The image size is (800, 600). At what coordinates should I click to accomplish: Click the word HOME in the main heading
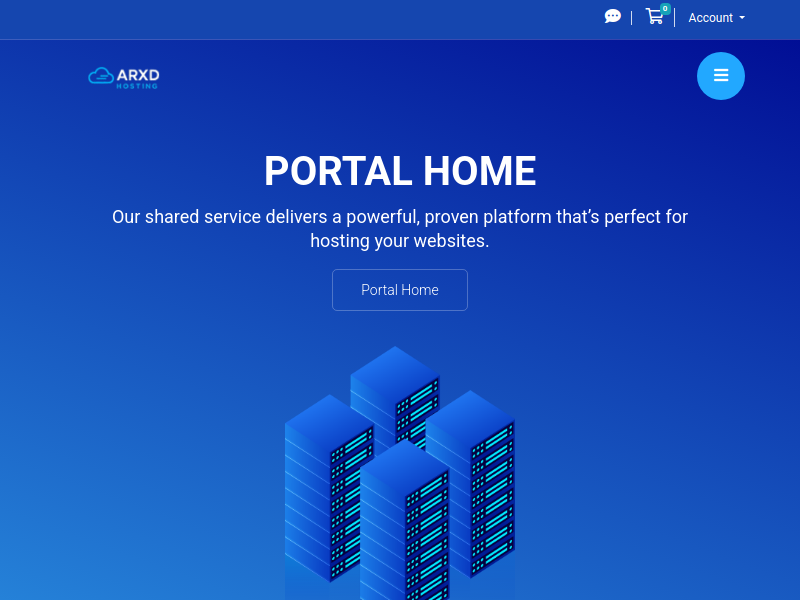pyautogui.click(x=480, y=171)
